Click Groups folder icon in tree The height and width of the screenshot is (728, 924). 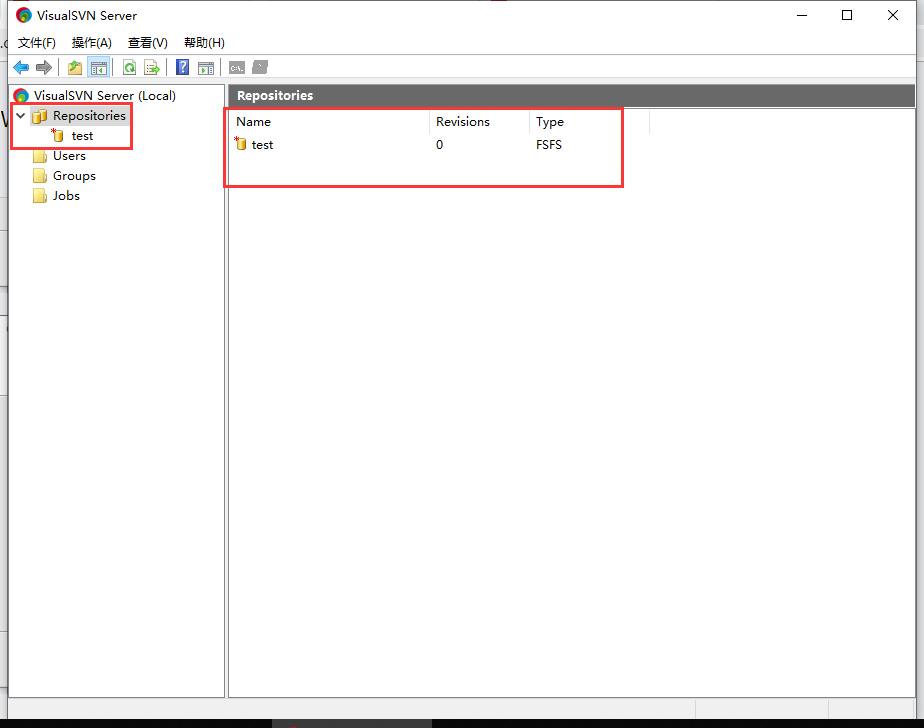[40, 176]
